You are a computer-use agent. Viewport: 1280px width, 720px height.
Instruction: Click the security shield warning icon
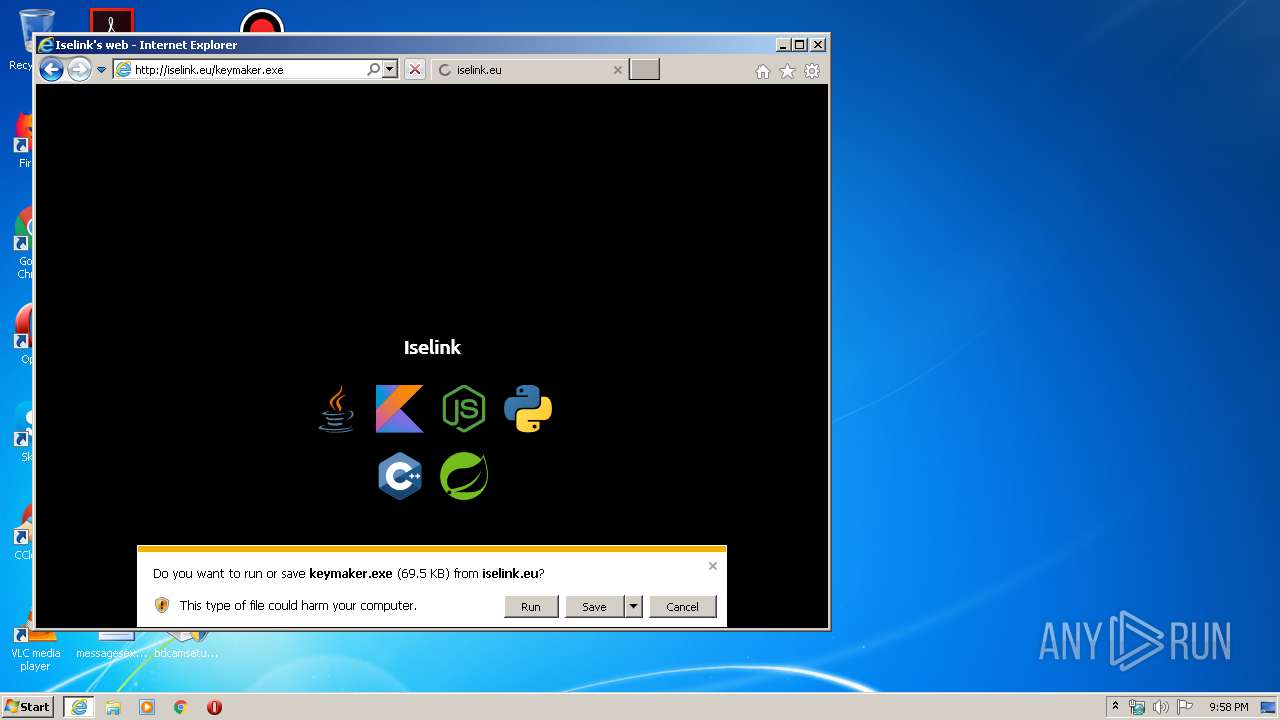[x=162, y=605]
